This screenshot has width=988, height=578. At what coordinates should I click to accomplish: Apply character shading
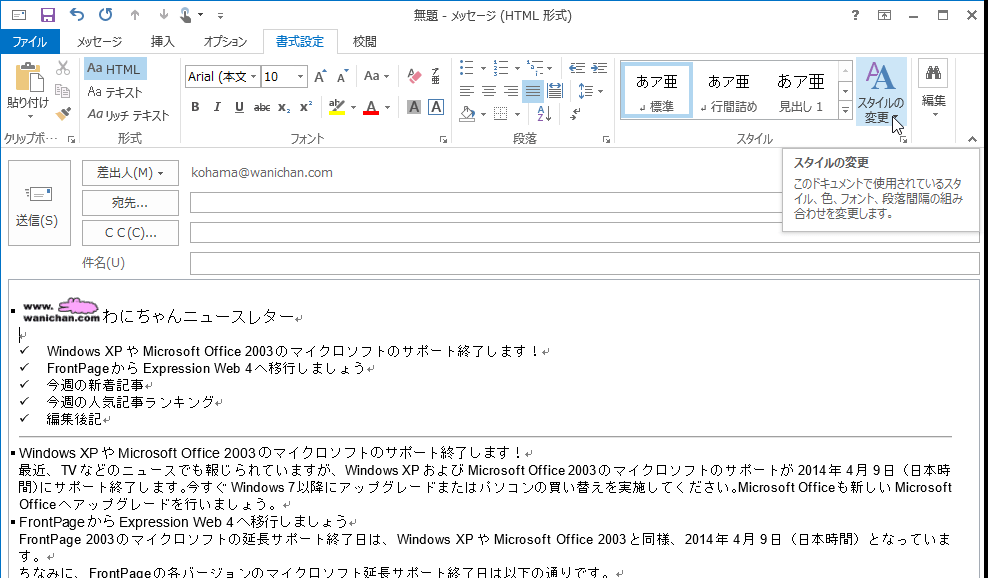413,107
